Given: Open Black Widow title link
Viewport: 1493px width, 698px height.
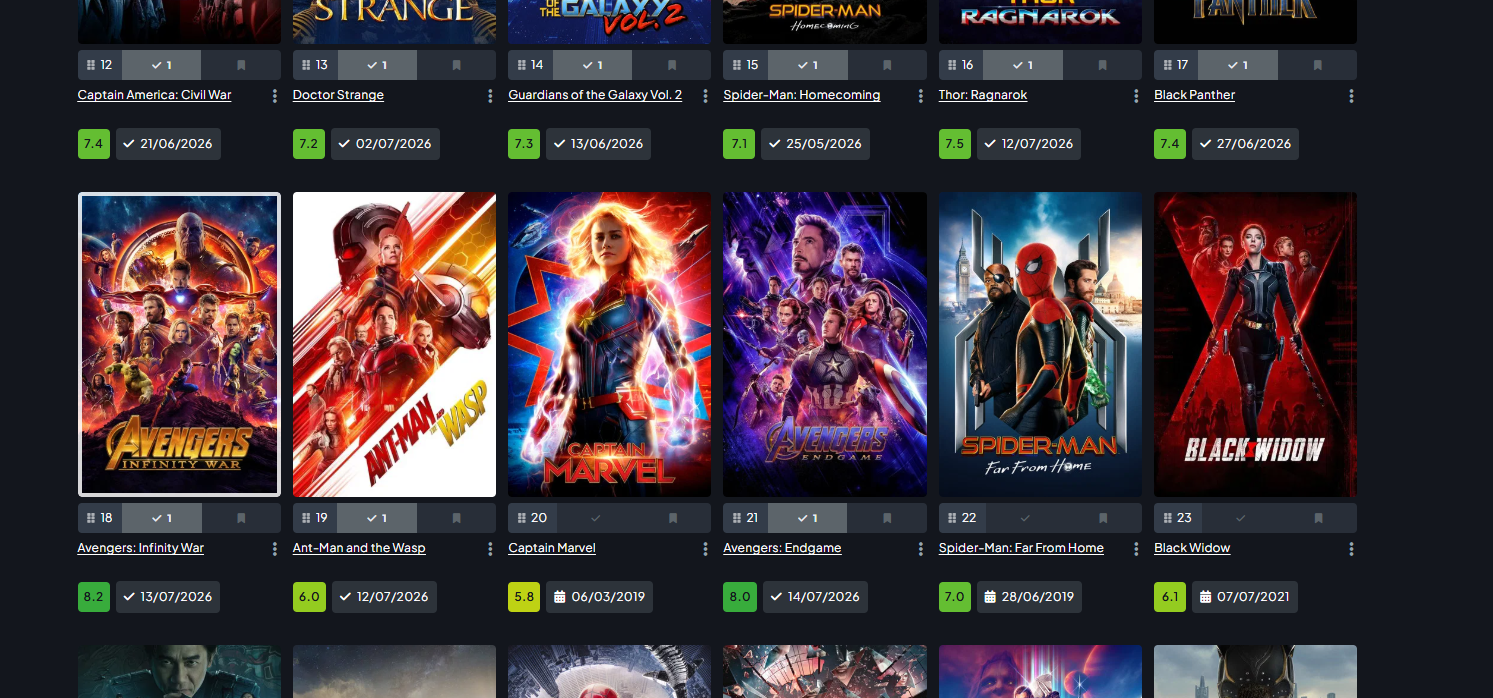Looking at the screenshot, I should 1192,548.
